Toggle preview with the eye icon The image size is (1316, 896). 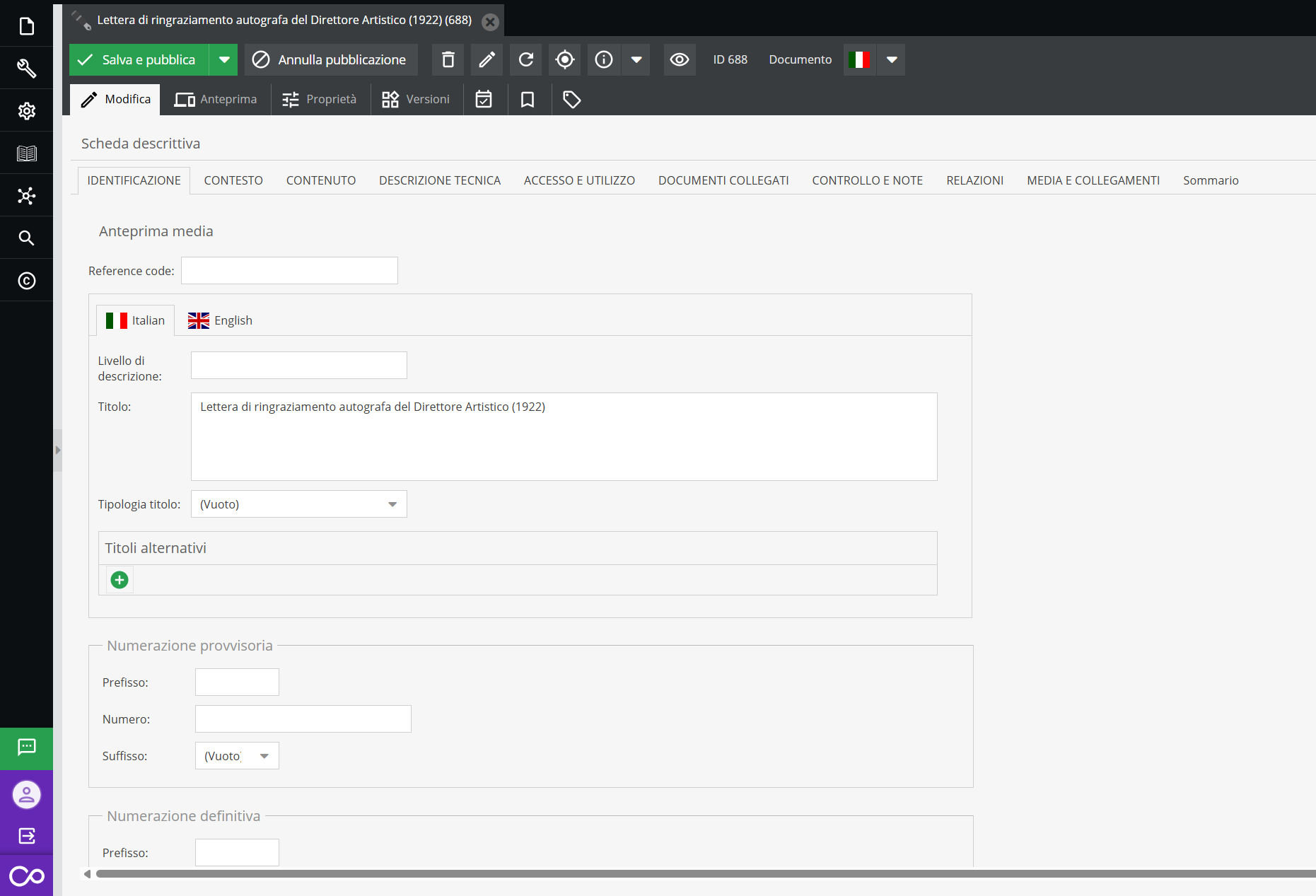[679, 60]
